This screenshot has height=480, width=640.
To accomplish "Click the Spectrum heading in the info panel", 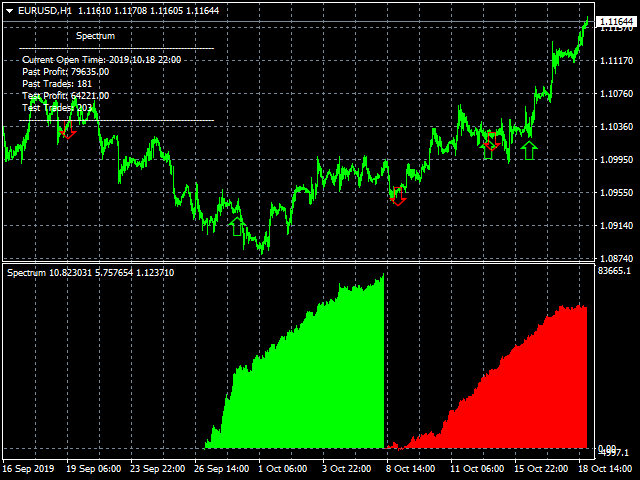I will [x=96, y=36].
